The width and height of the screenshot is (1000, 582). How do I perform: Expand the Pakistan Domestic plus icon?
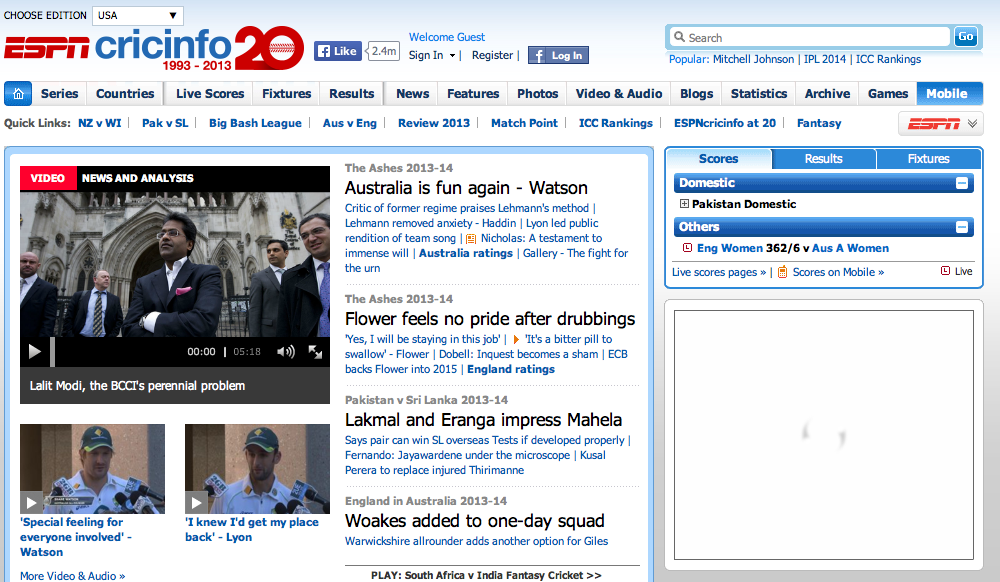(x=684, y=204)
